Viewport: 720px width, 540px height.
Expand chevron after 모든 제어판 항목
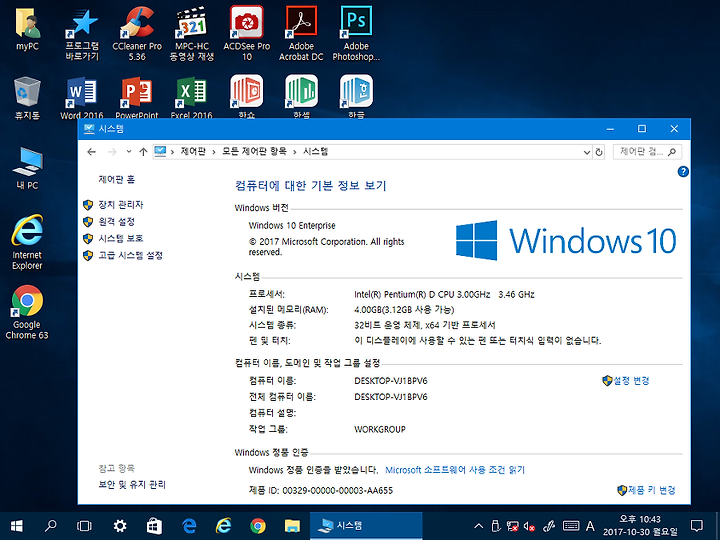(294, 152)
